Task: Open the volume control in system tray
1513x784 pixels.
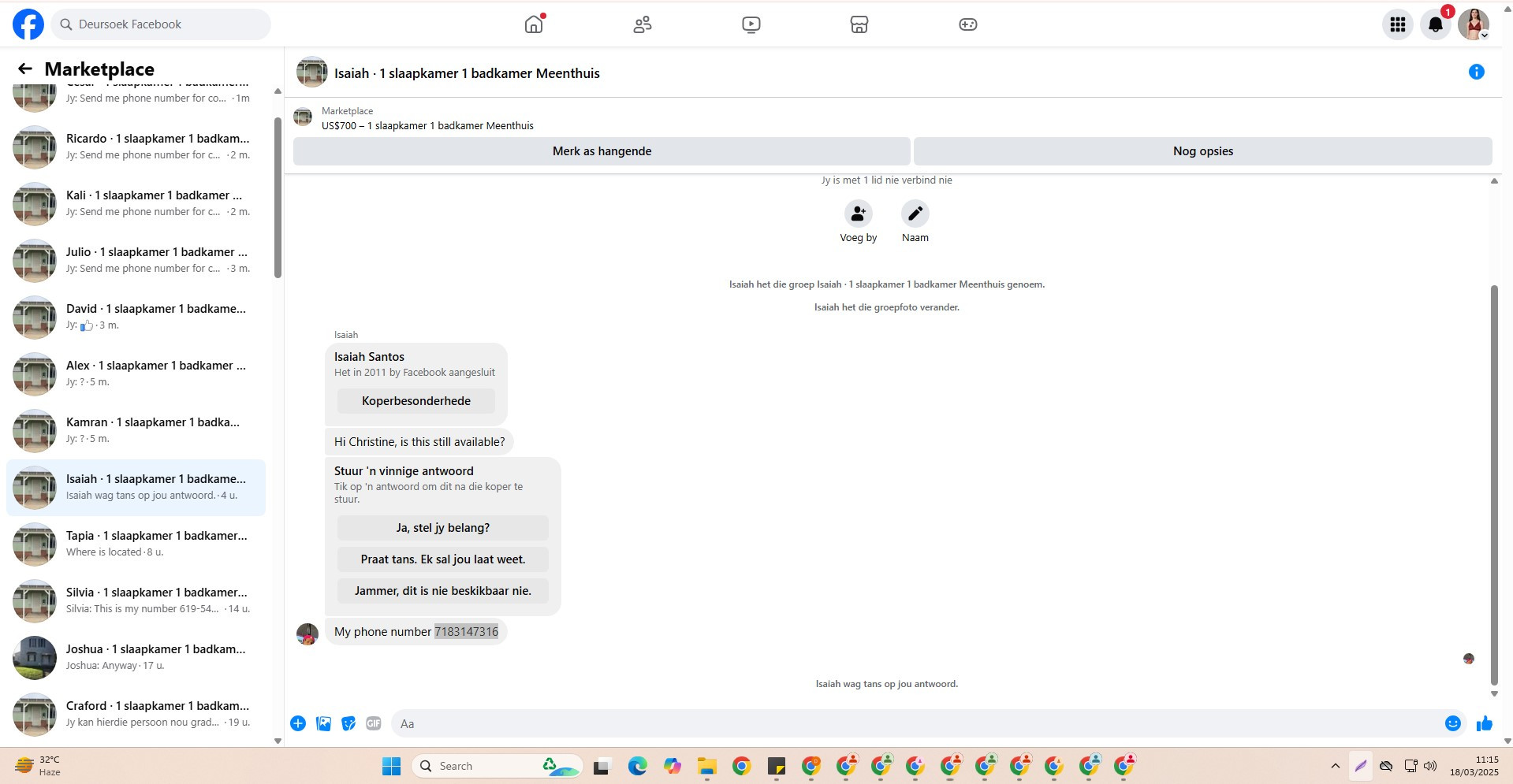Action: [x=1430, y=766]
